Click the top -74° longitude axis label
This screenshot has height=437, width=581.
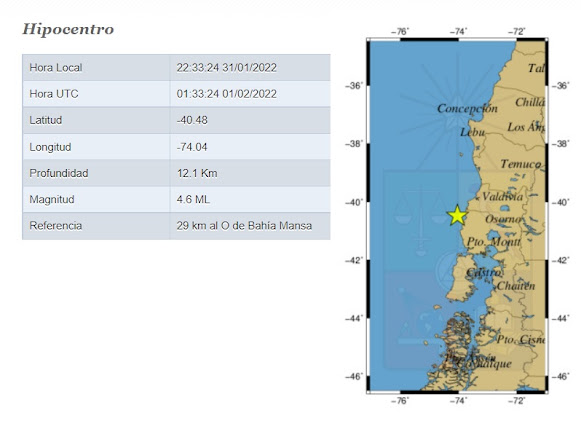click(459, 32)
